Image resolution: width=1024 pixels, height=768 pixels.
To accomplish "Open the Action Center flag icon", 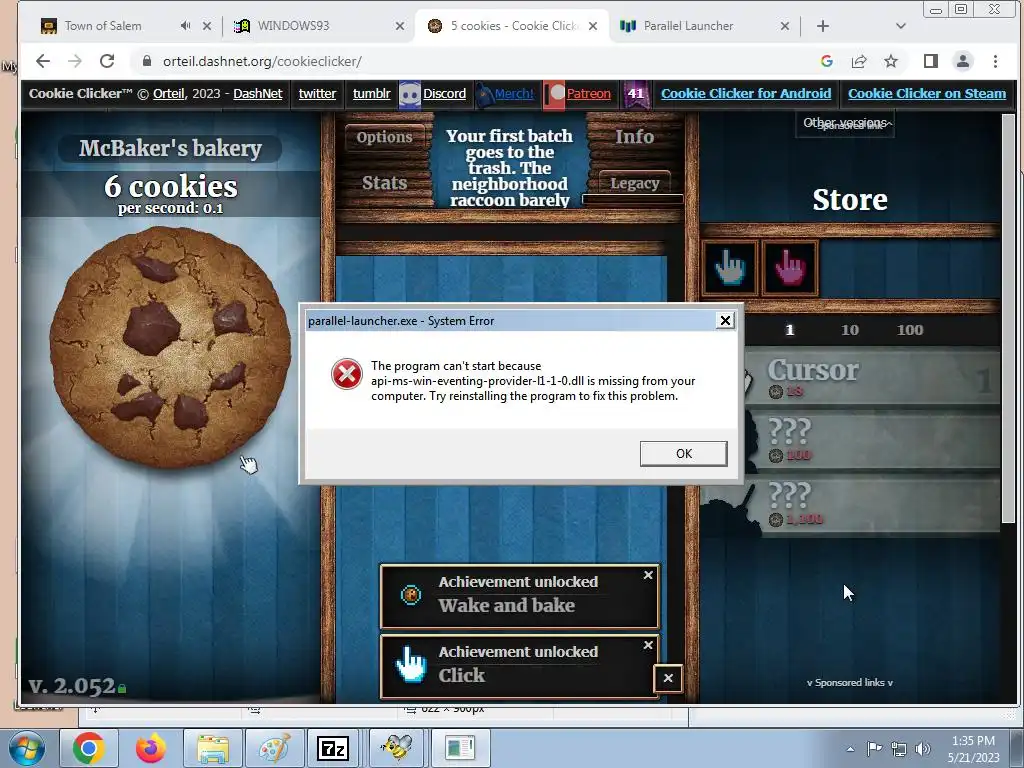I will [x=874, y=748].
